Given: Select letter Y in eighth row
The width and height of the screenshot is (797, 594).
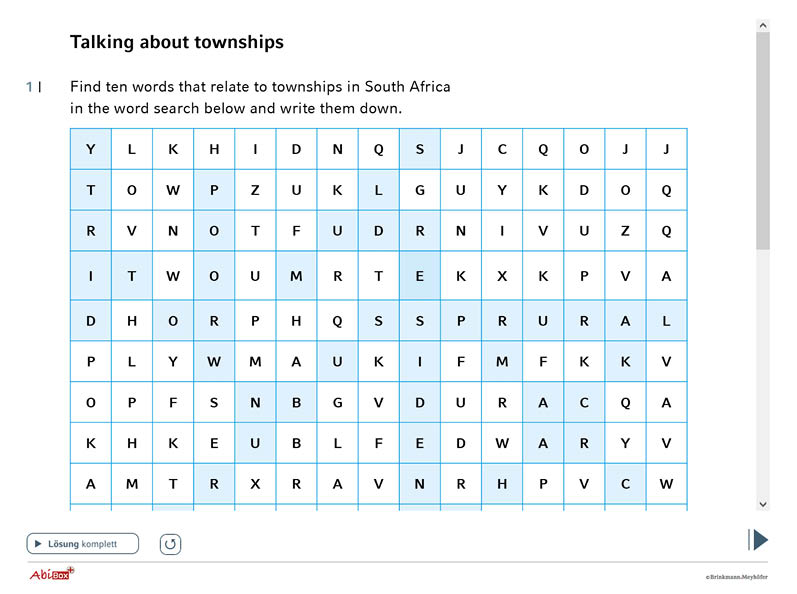Looking at the screenshot, I should 625,444.
